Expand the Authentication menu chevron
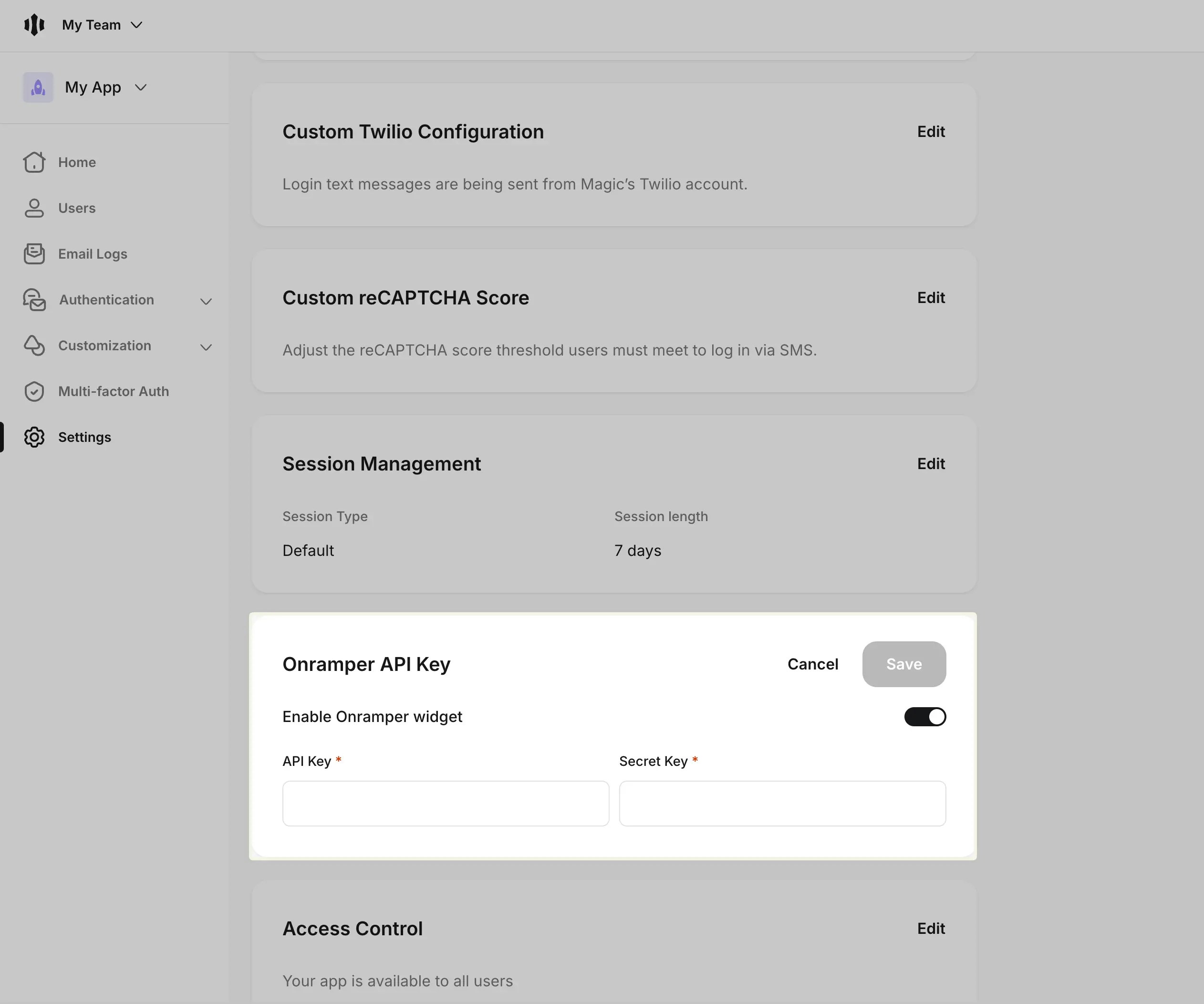 click(x=205, y=301)
